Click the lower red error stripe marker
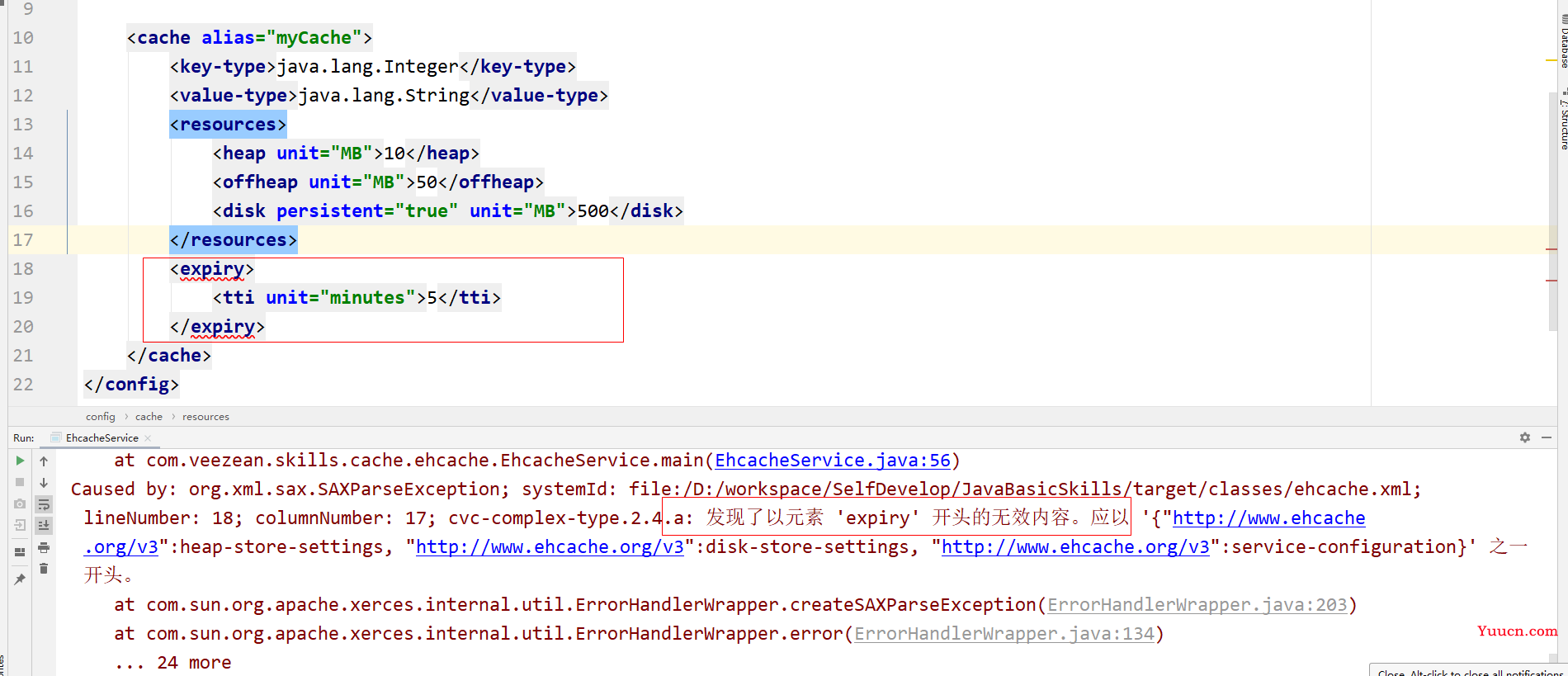The height and width of the screenshot is (676, 1568). click(x=1551, y=281)
